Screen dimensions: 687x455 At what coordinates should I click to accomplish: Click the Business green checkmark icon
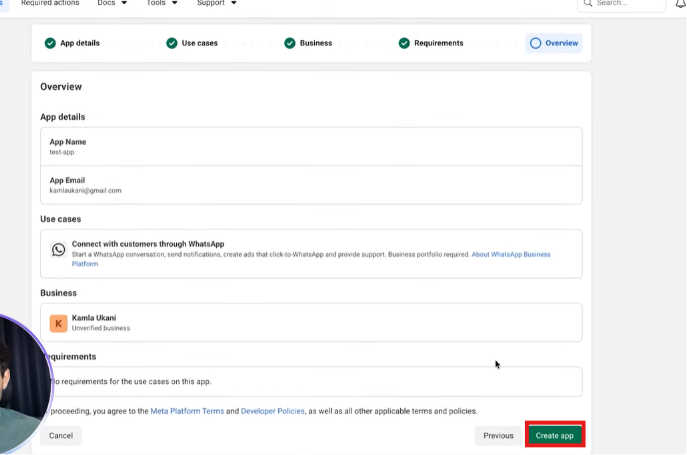(290, 43)
